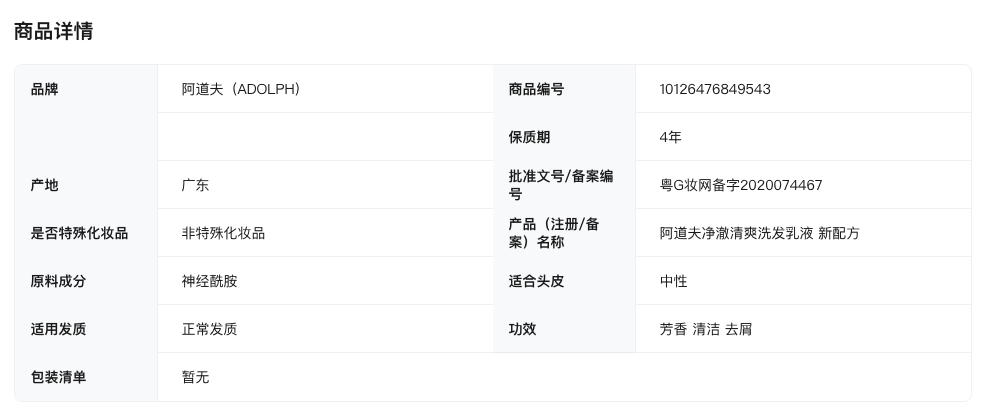Select the value 非特殊化妆品
Image resolution: width=986 pixels, height=420 pixels.
tap(223, 233)
